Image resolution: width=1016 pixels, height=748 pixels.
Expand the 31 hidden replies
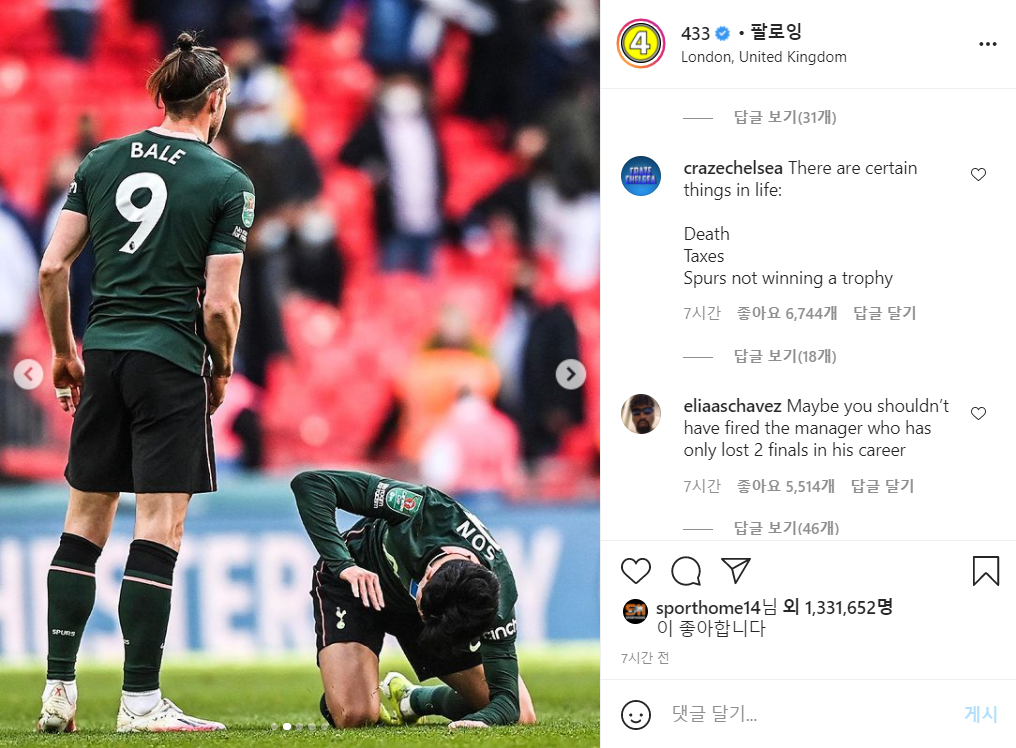point(785,117)
